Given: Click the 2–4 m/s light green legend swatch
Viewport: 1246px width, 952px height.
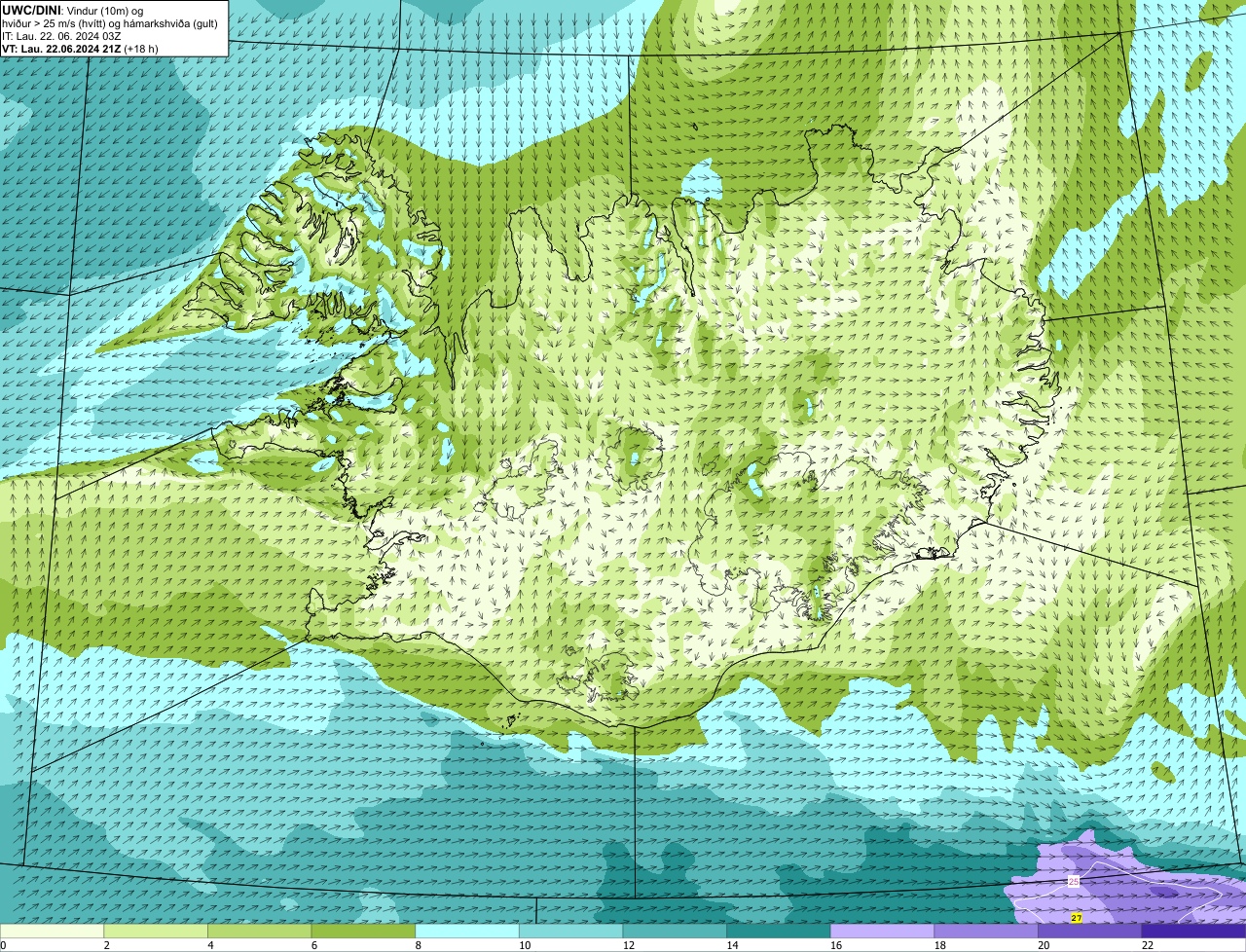Looking at the screenshot, I should click(x=156, y=932).
